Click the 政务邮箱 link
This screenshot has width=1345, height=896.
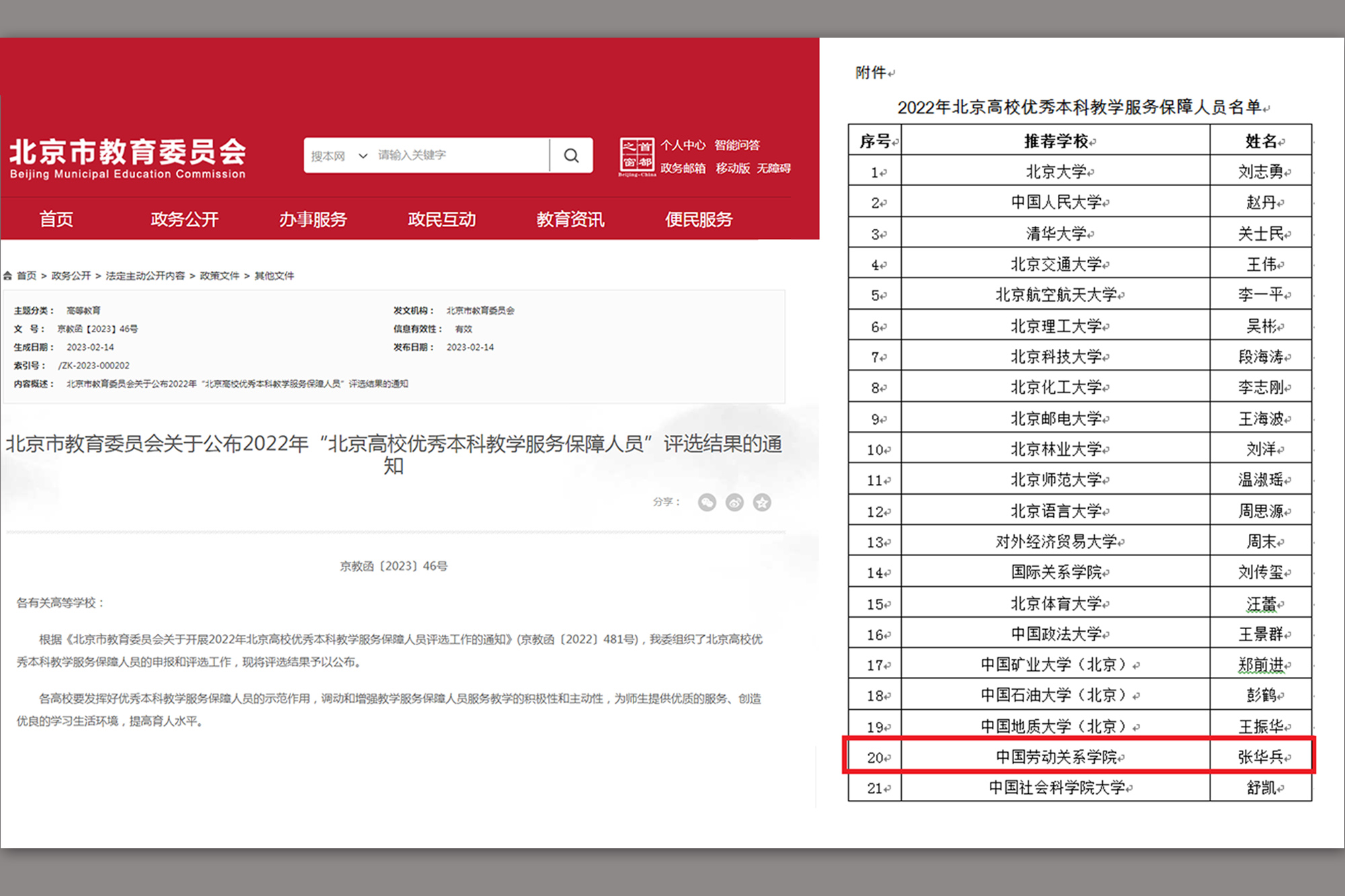(683, 168)
